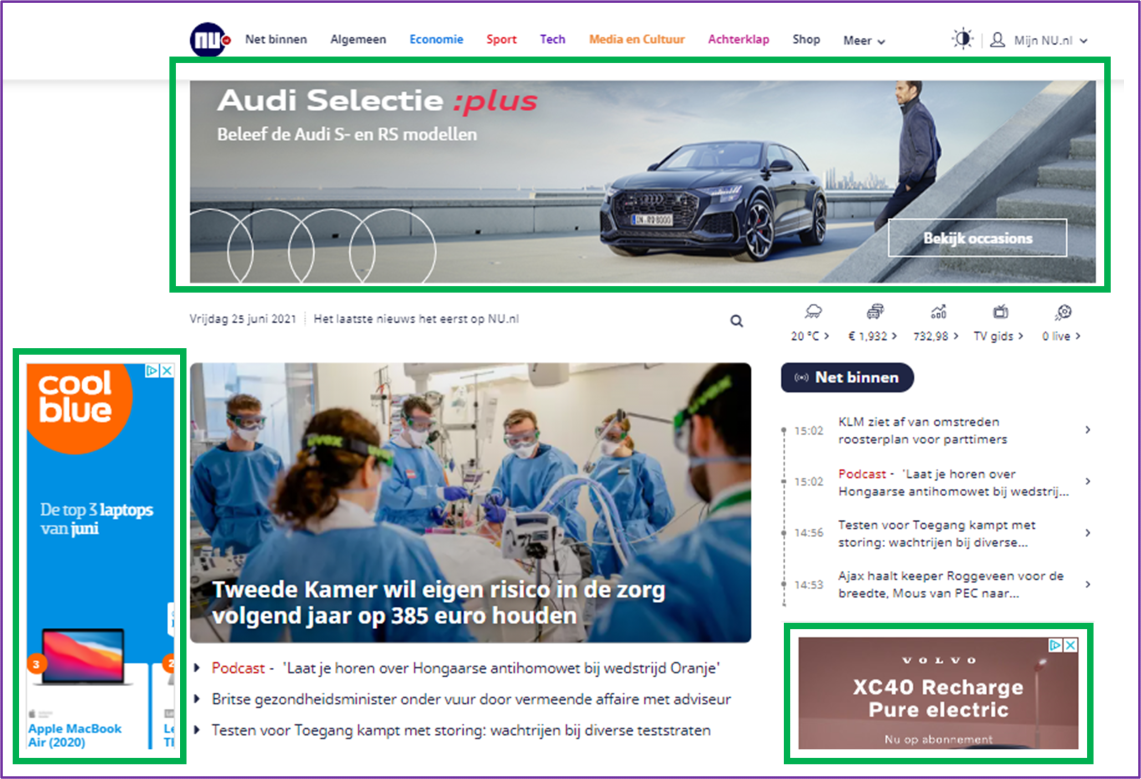Open the Mijn NU.nl account dropdown
This screenshot has height=779, width=1141.
pos(1039,40)
